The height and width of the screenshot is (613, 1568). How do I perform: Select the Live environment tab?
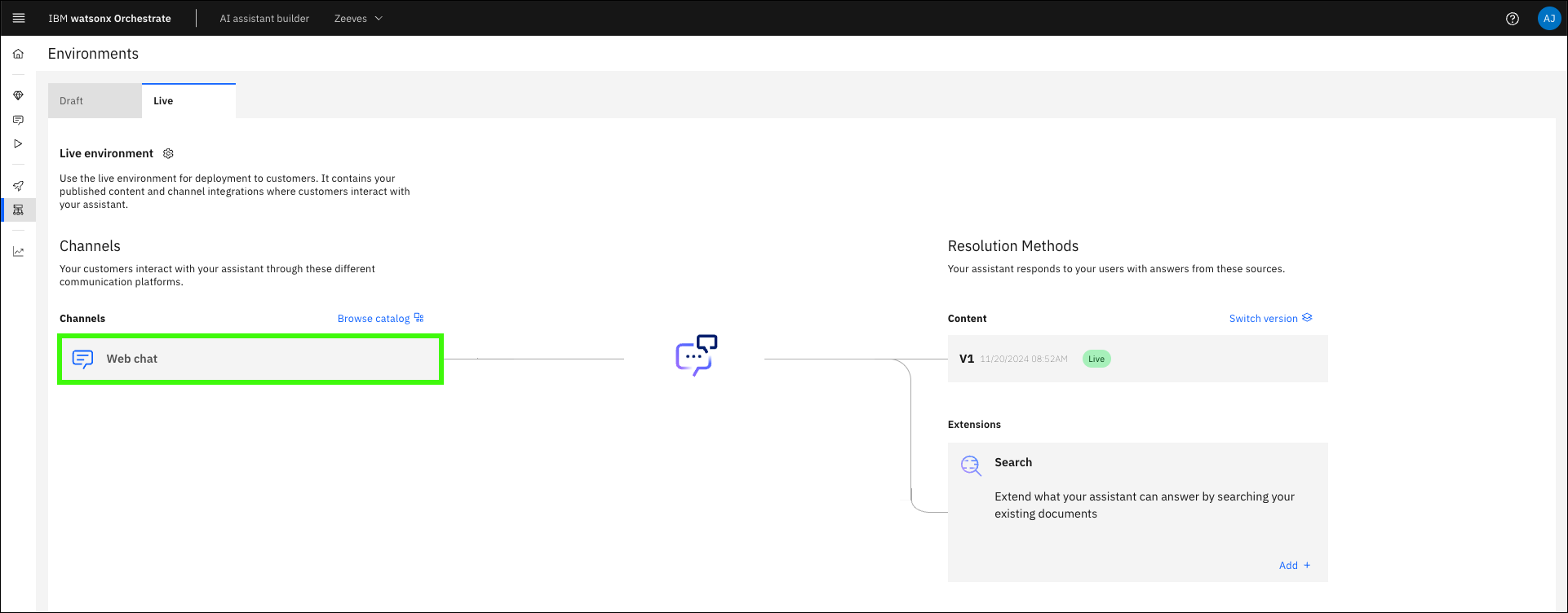tap(188, 101)
